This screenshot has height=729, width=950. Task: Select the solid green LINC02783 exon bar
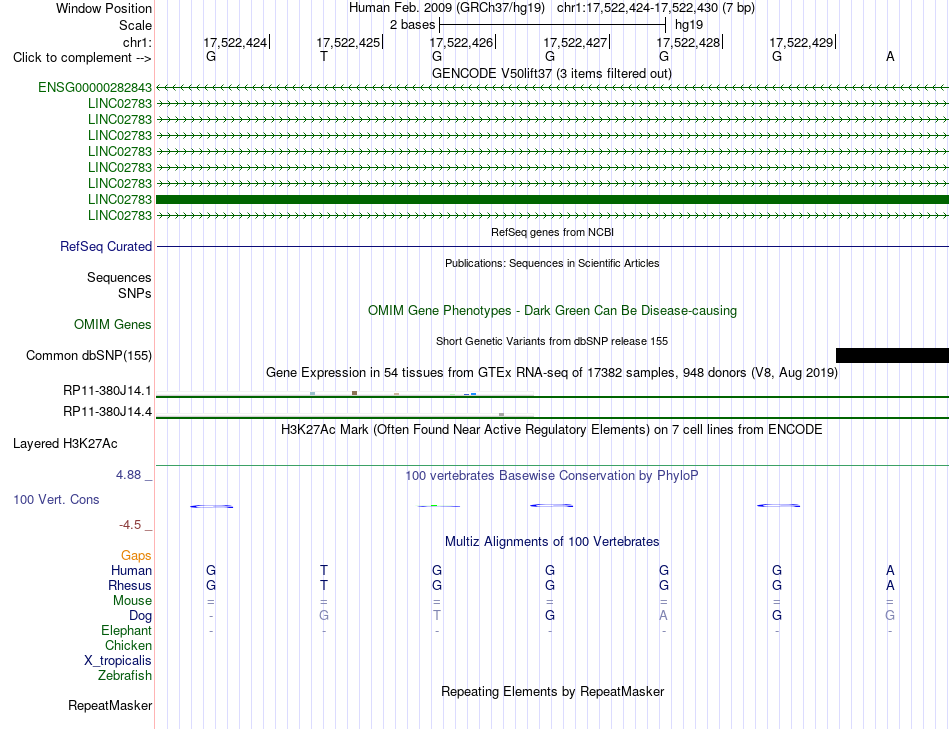[553, 199]
